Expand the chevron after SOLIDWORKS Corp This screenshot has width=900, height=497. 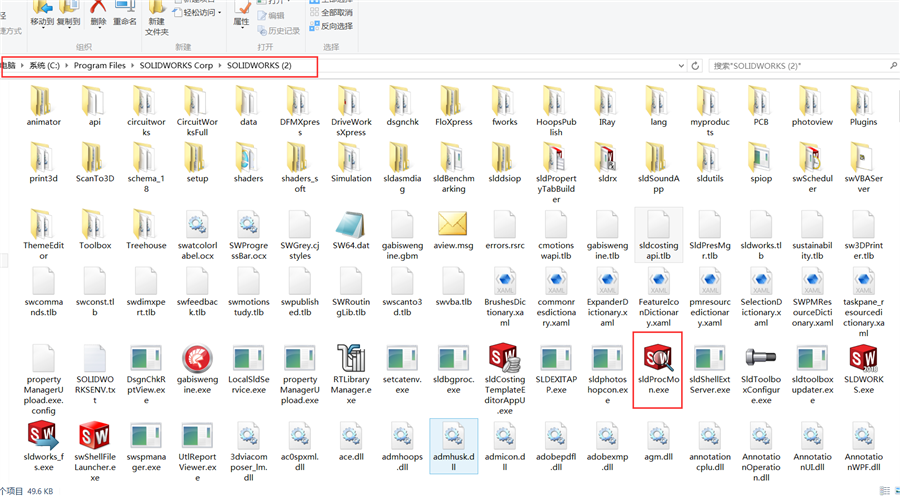coord(220,65)
